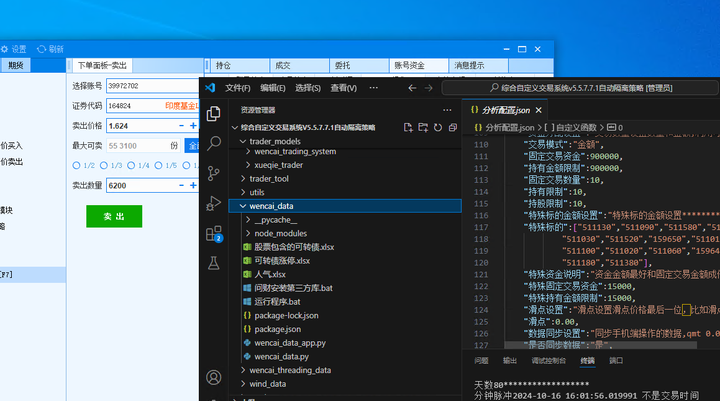Open the 持仓 tab in the trading window
Screen dimensions: 720x401
[240, 65]
